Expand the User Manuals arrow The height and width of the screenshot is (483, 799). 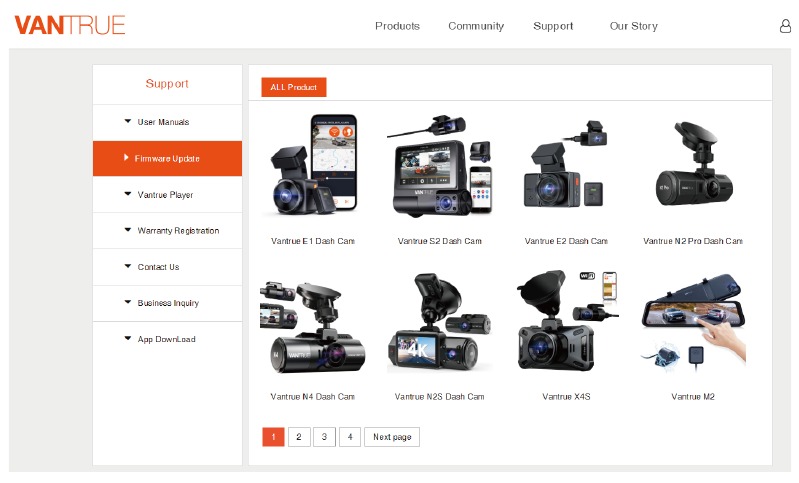[x=127, y=121]
